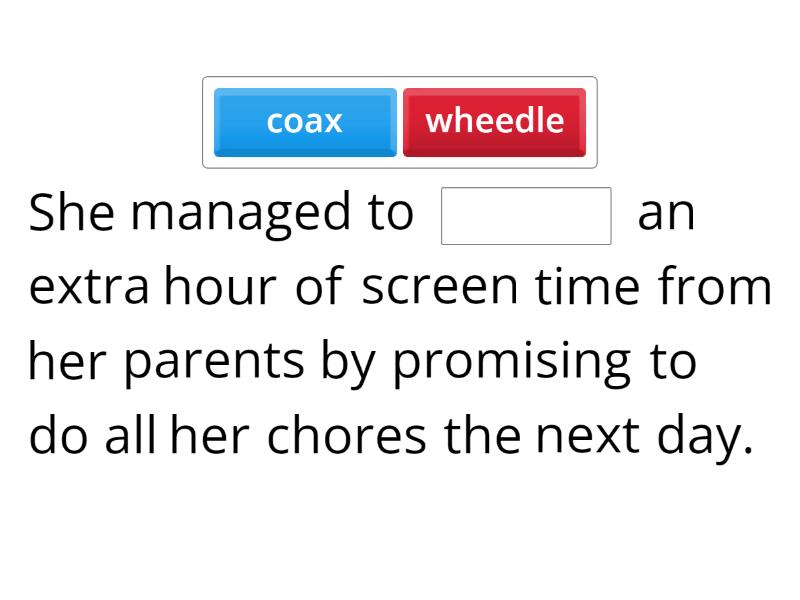Viewport: 800px width, 600px height.
Task: Click the word "from" in the sentence
Action: pyautogui.click(x=715, y=287)
